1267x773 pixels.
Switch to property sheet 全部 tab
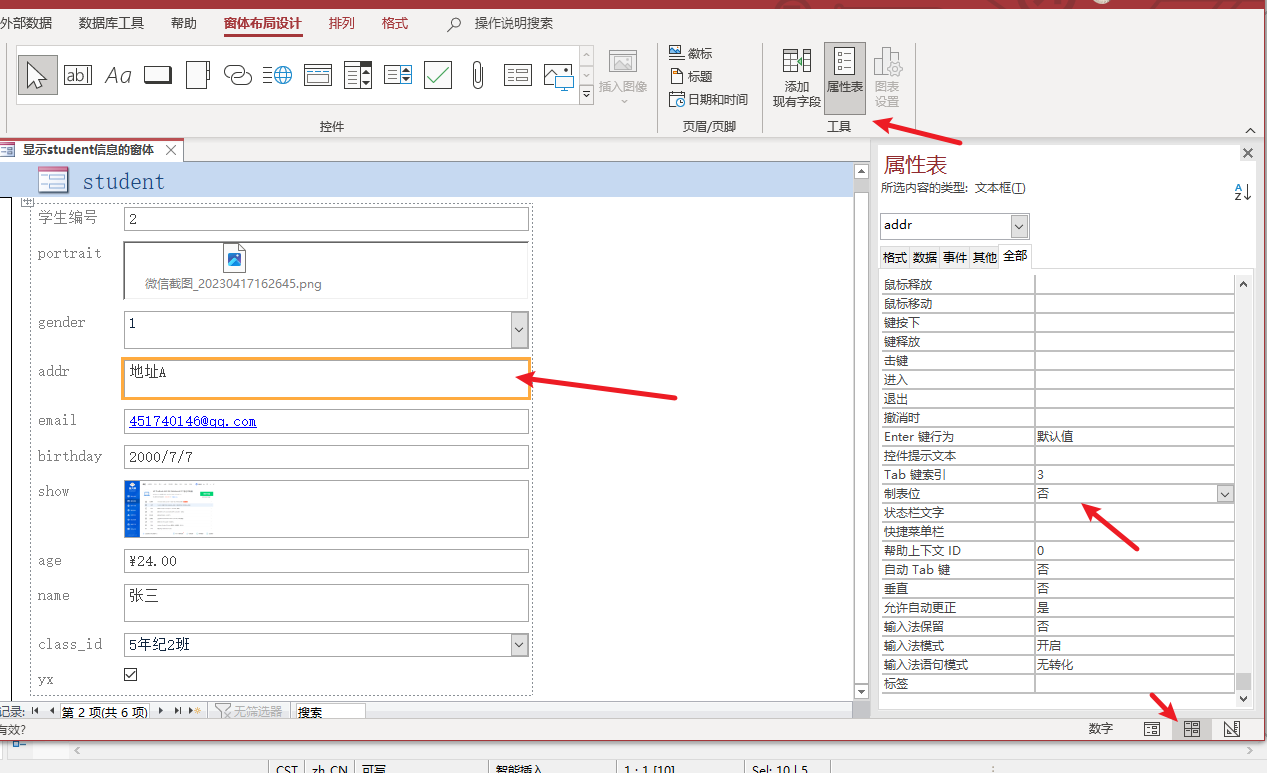click(x=1015, y=256)
